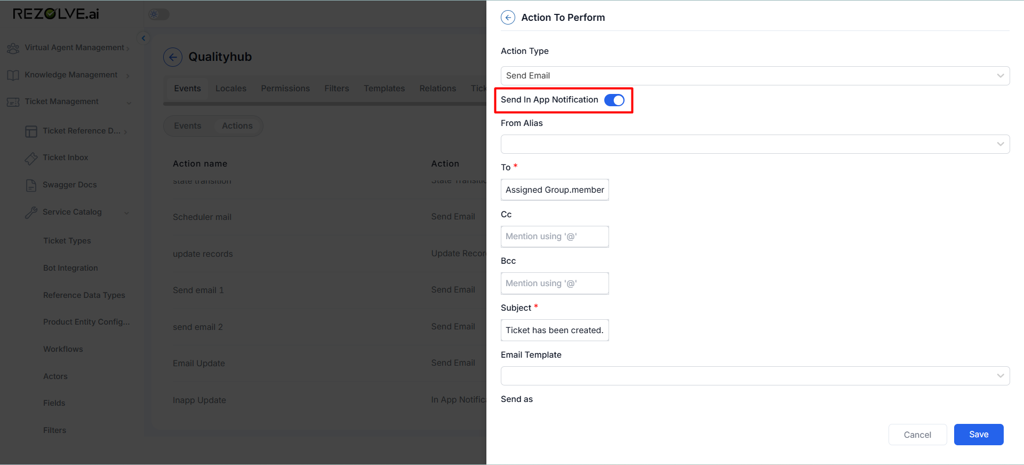Open Product Entity Config in sidebar
This screenshot has height=465, width=1024.
87,323
